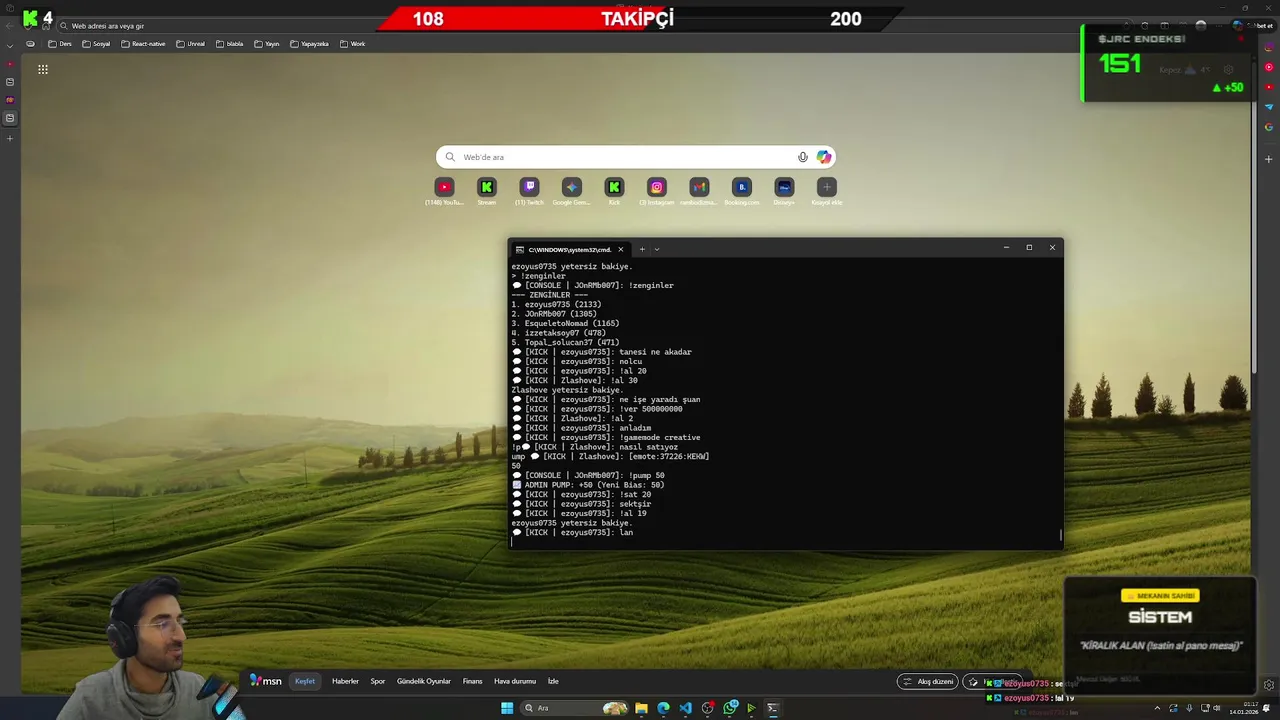This screenshot has width=1280, height=720.
Task: Select the Haberler feed tab
Action: coord(345,681)
